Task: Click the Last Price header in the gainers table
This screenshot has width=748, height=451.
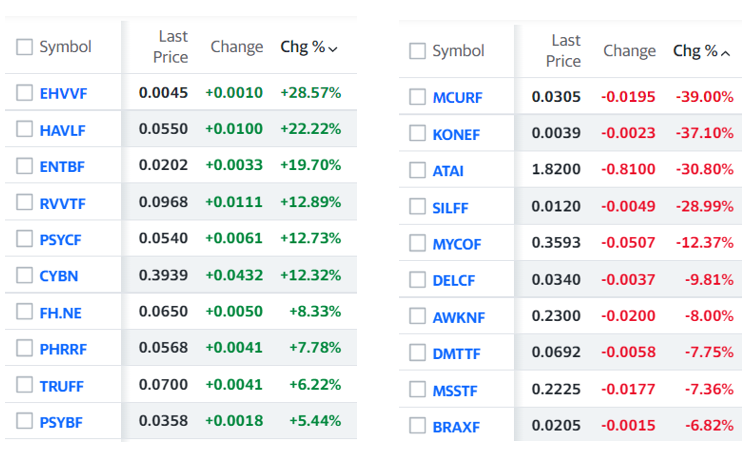Action: [x=171, y=47]
